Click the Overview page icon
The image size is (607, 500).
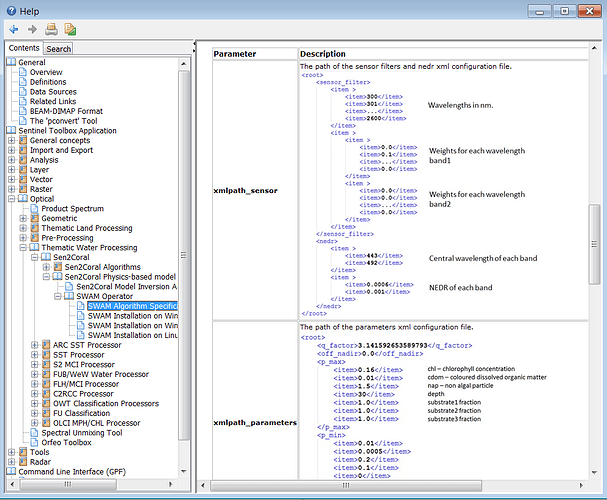click(x=23, y=72)
